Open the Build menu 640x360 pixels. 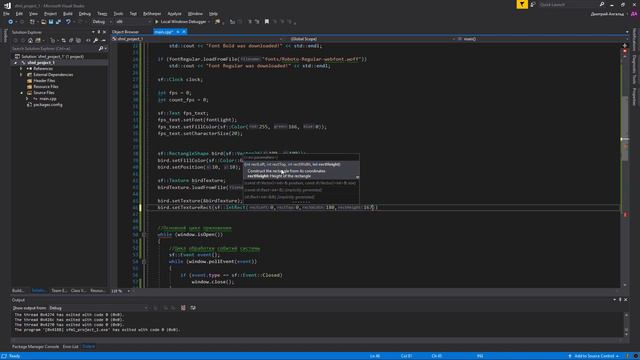(68, 13)
